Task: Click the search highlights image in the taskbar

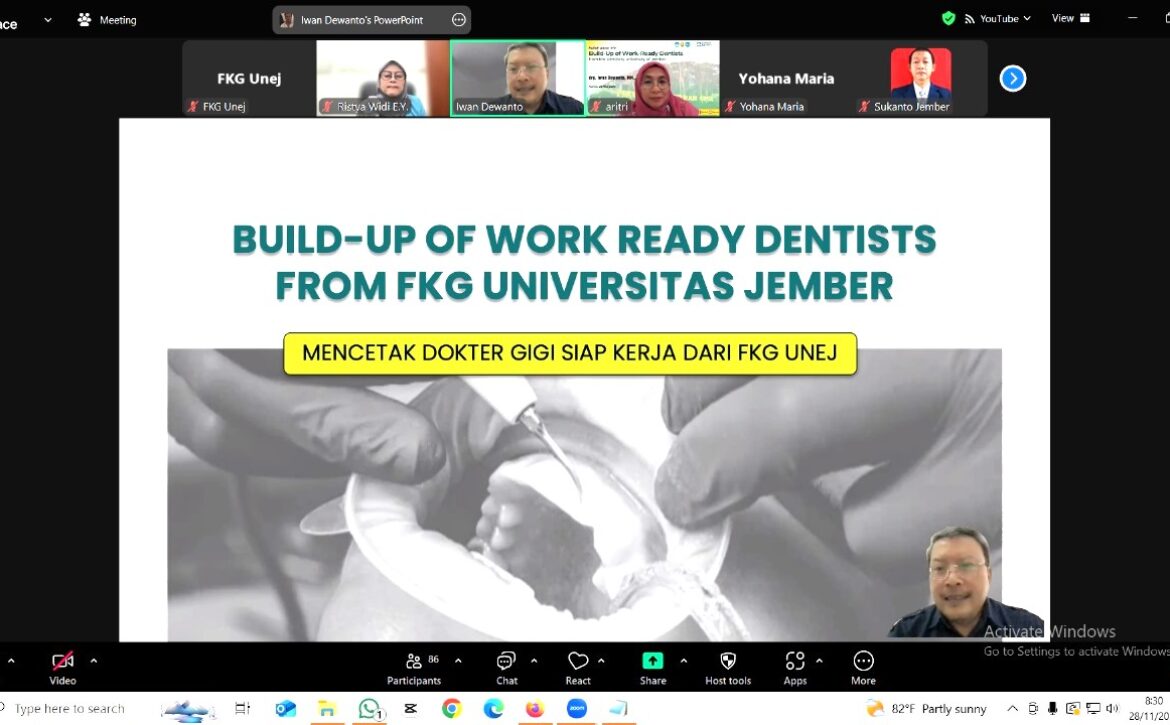Action: pyautogui.click(x=186, y=709)
